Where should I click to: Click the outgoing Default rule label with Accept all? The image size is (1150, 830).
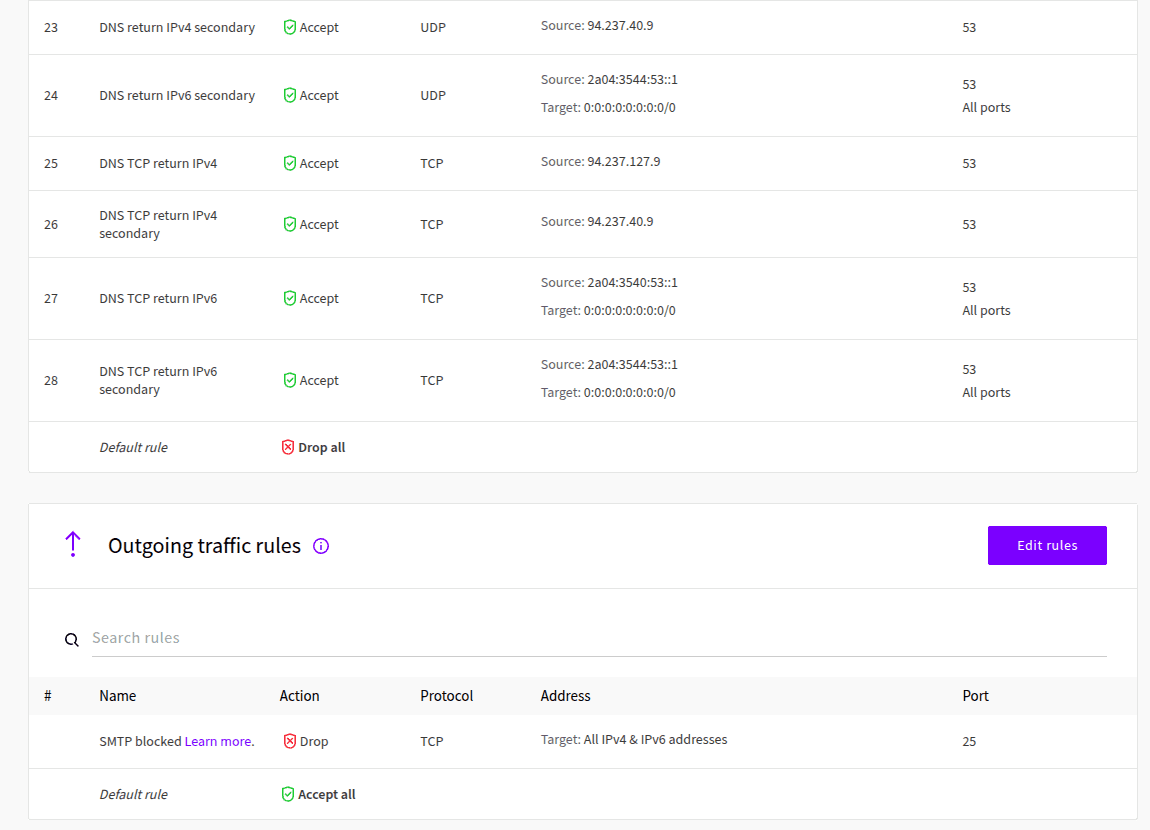coord(133,794)
